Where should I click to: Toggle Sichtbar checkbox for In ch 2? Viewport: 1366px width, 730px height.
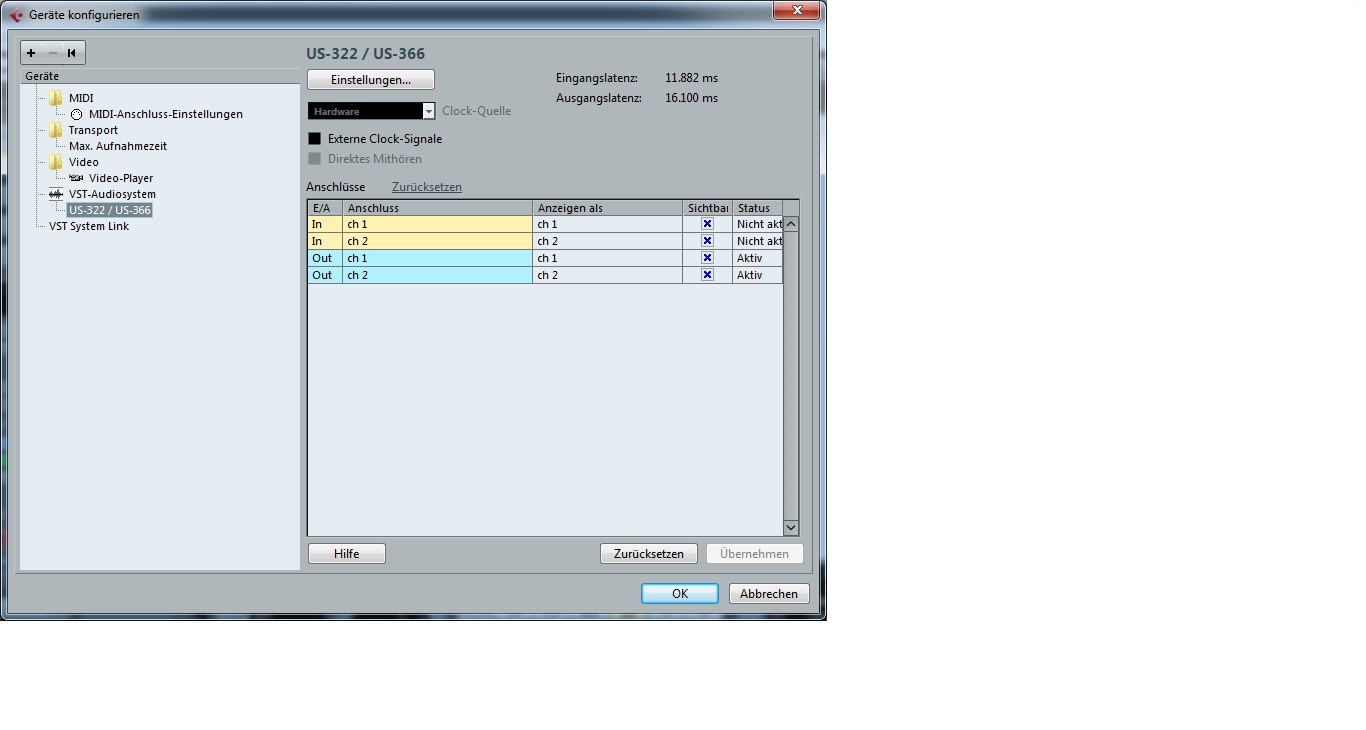(707, 241)
